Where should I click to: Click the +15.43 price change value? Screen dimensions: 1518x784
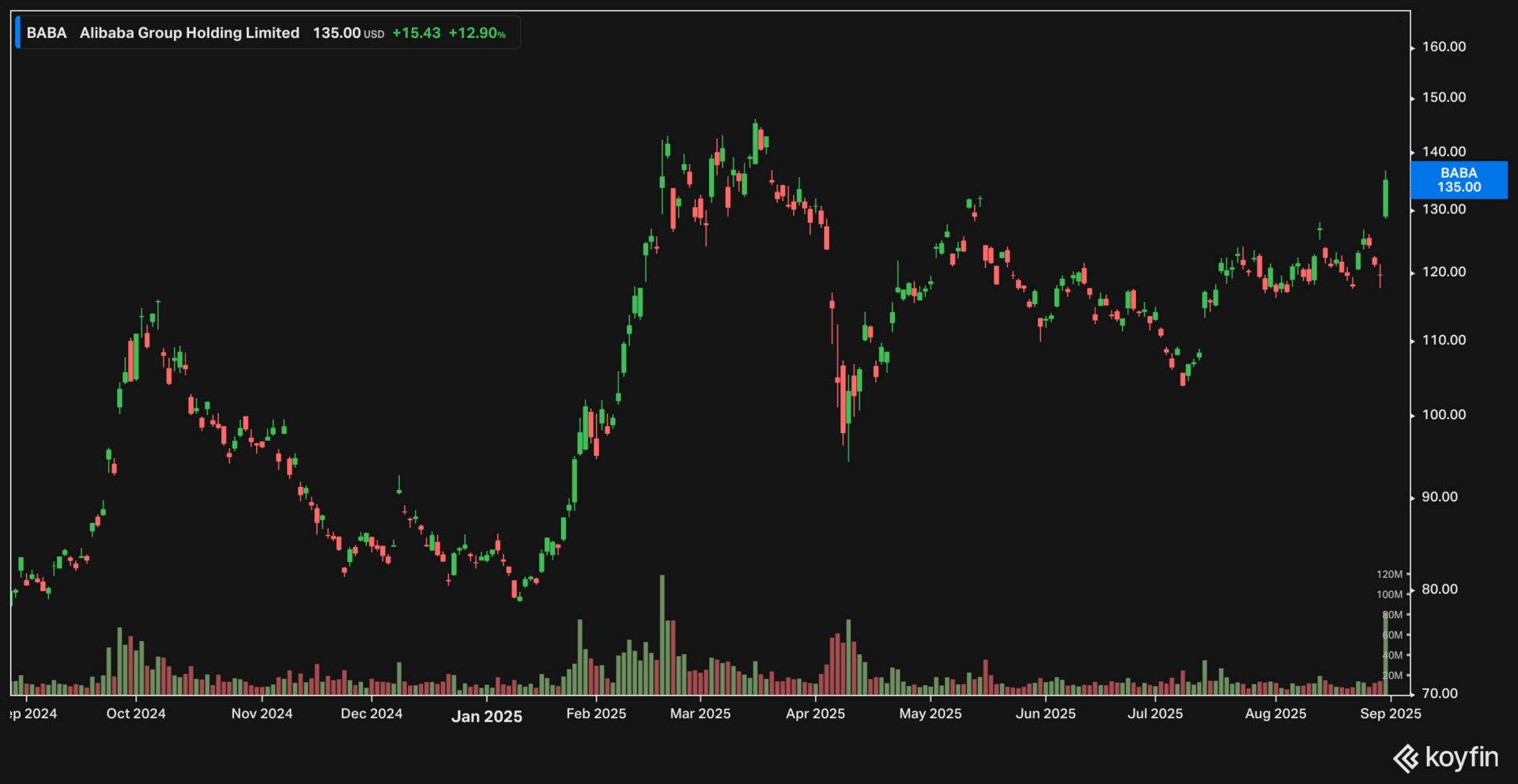tap(417, 33)
